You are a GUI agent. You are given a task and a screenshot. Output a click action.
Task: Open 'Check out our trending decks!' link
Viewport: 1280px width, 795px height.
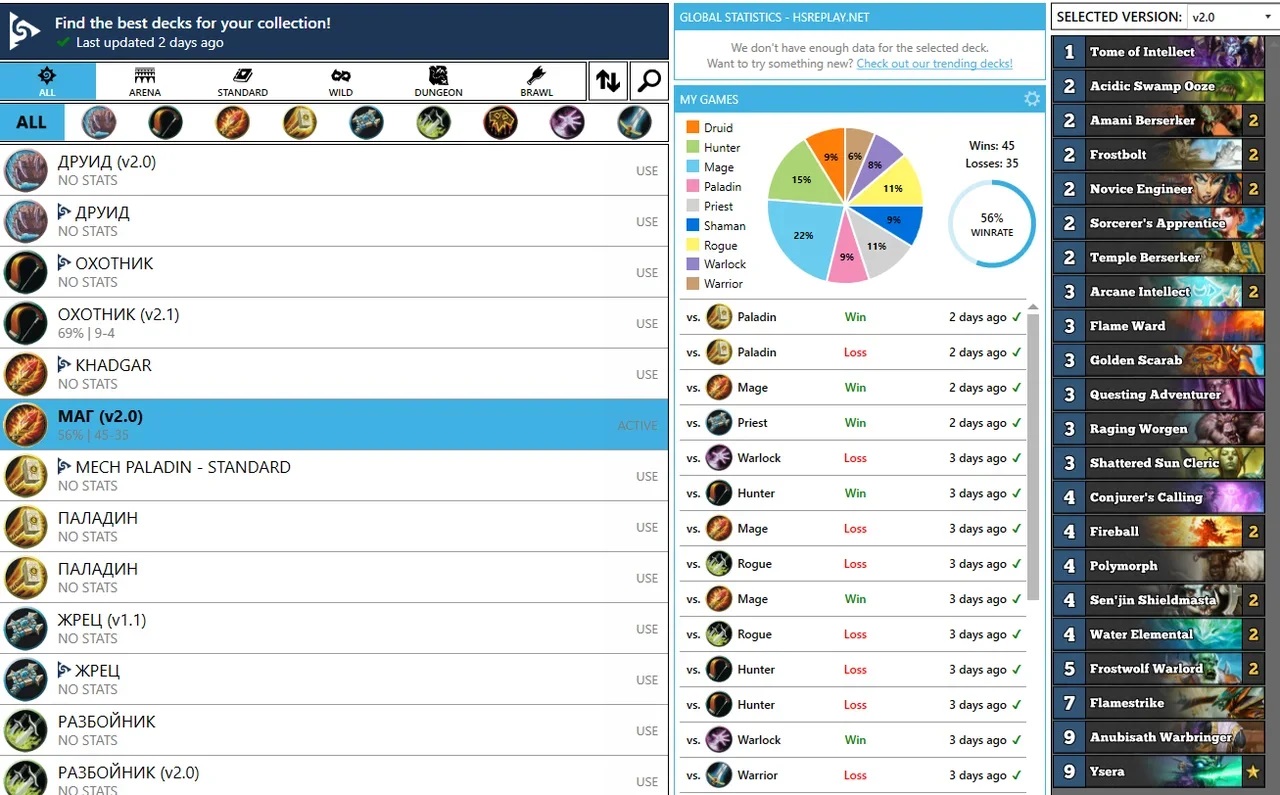934,64
